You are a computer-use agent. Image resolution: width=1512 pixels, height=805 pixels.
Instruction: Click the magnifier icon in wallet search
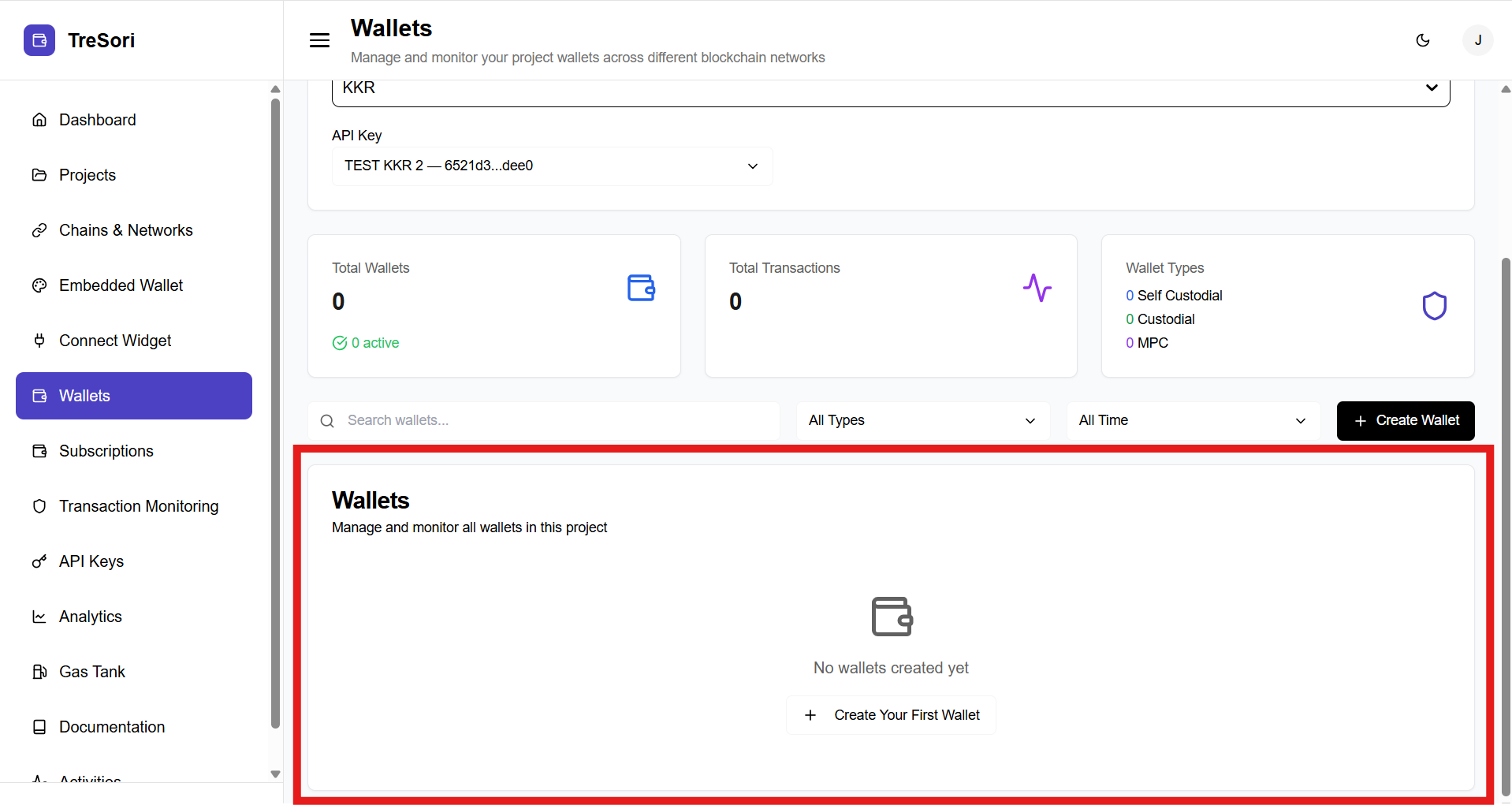pyautogui.click(x=327, y=421)
